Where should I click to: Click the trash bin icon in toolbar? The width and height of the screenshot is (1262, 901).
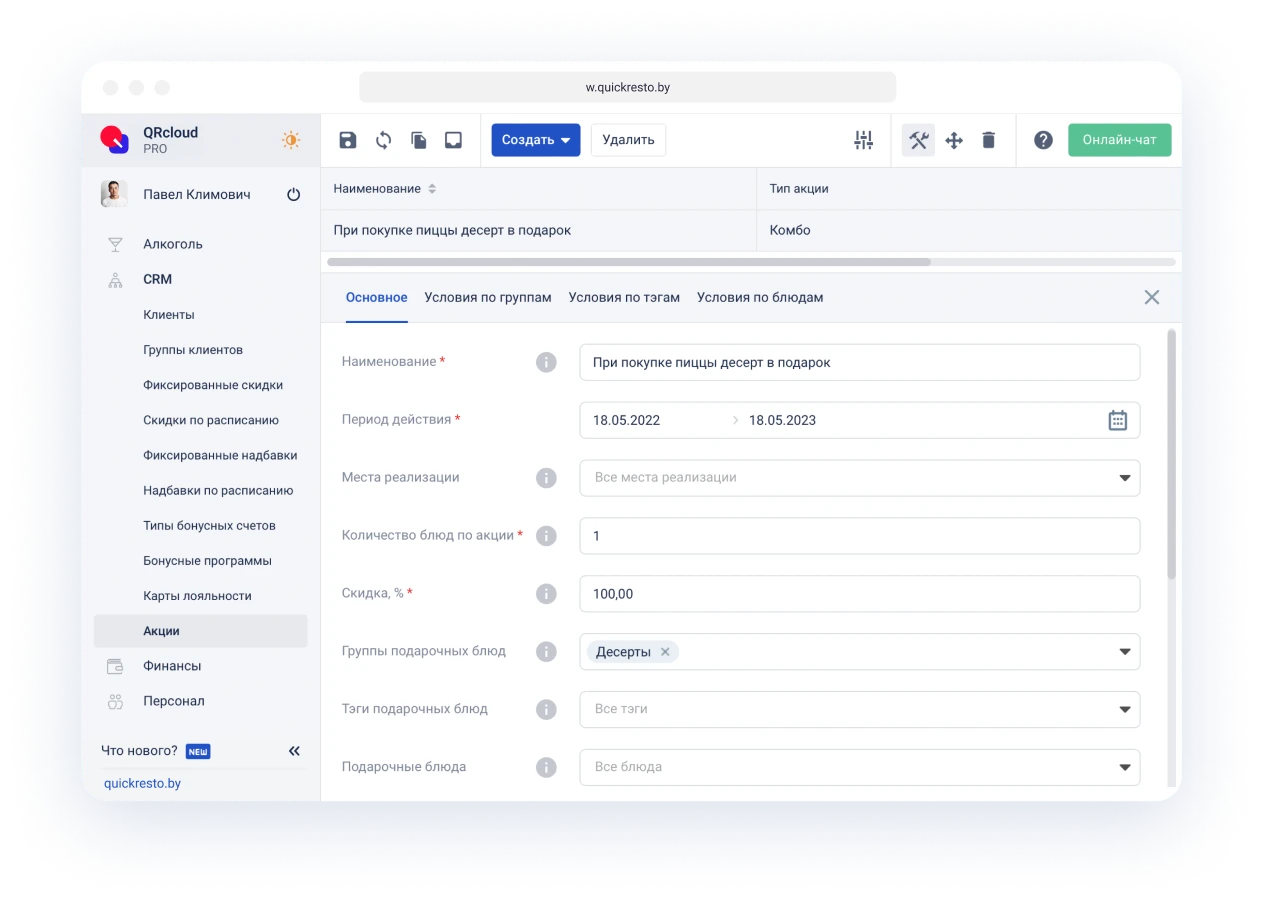pyautogui.click(x=989, y=140)
